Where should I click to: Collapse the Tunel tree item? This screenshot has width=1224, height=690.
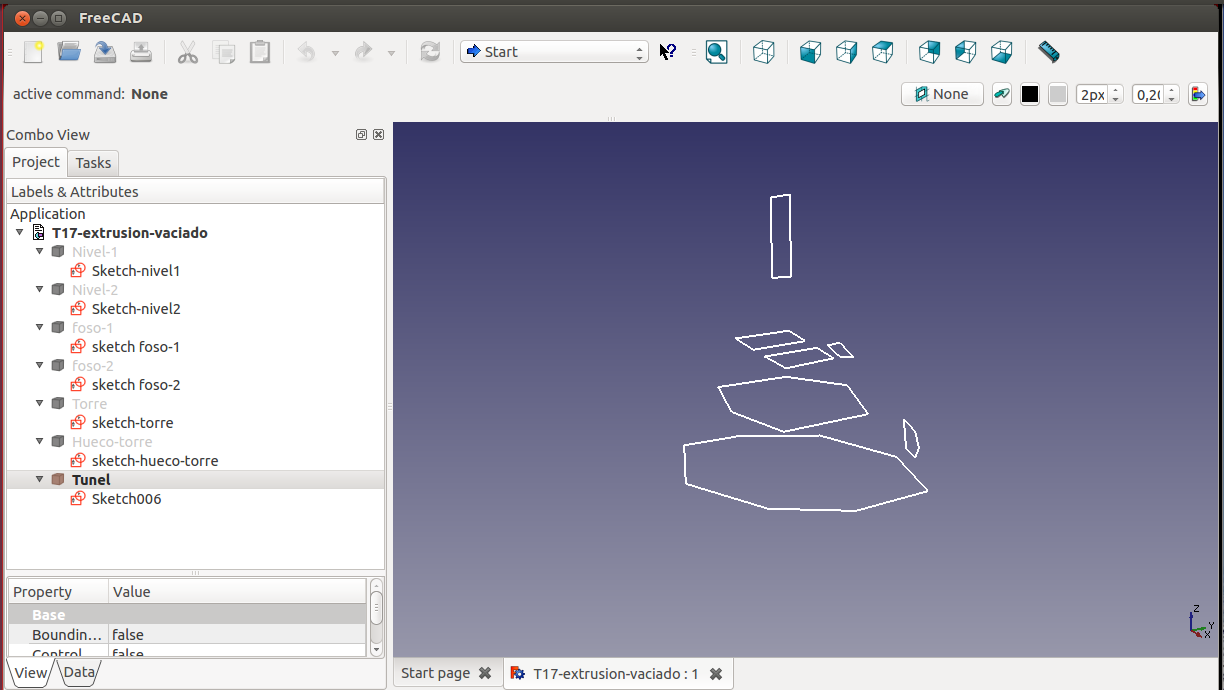point(40,479)
